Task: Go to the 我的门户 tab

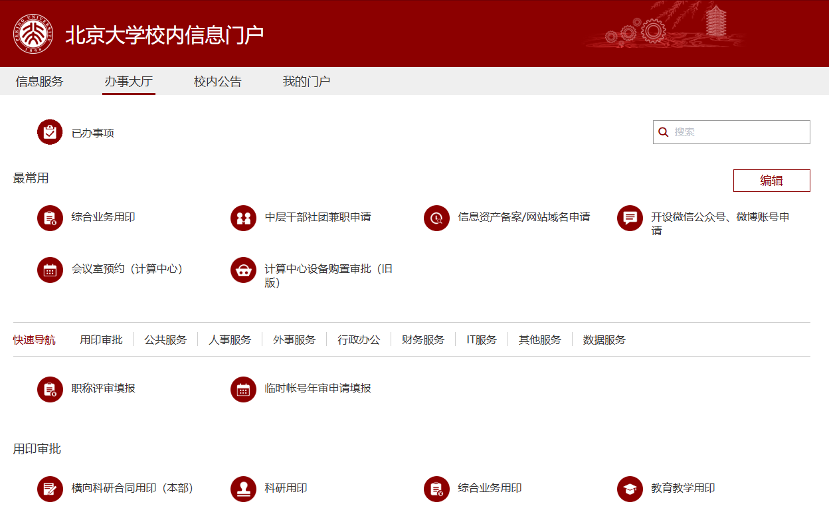Action: tap(306, 82)
